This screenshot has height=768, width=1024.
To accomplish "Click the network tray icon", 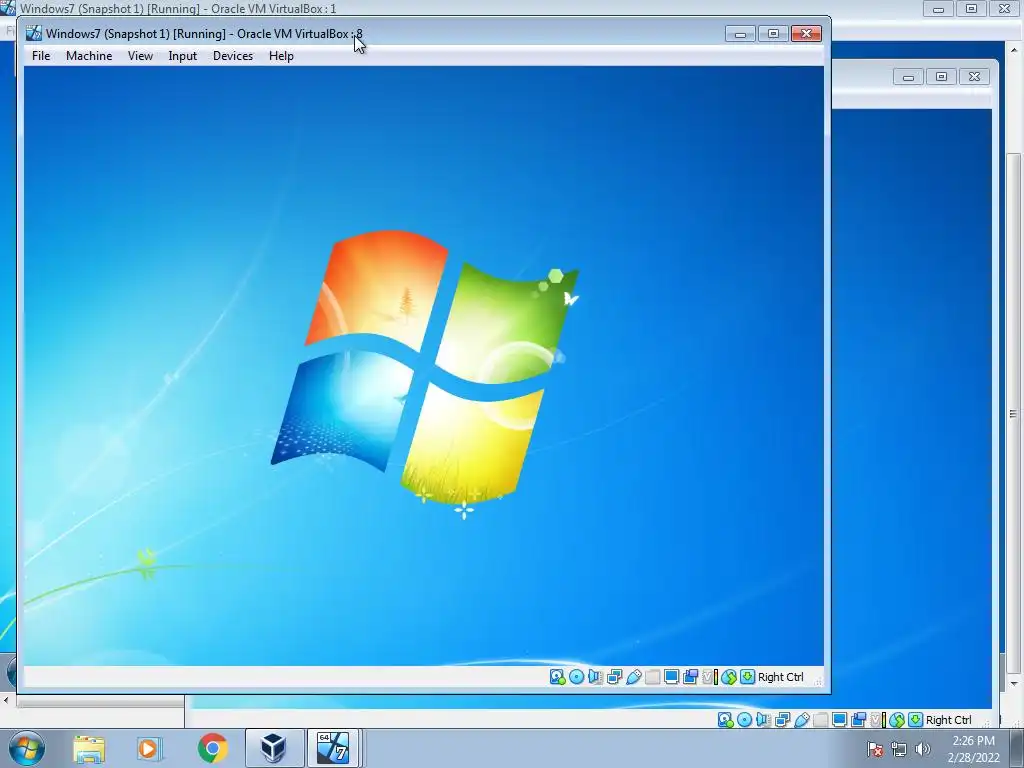I will point(899,749).
